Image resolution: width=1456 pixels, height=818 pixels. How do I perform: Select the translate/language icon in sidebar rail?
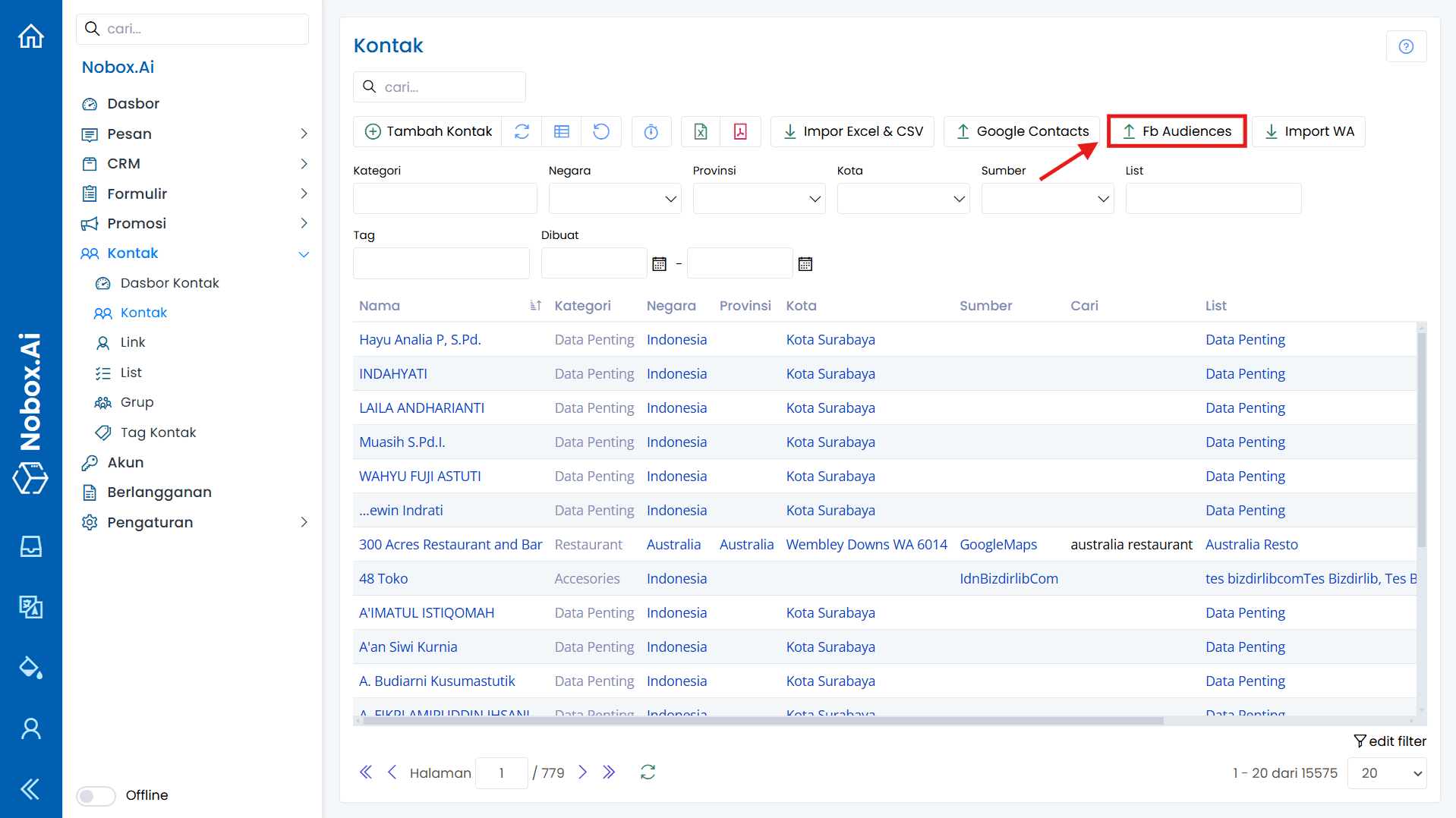pyautogui.click(x=30, y=607)
